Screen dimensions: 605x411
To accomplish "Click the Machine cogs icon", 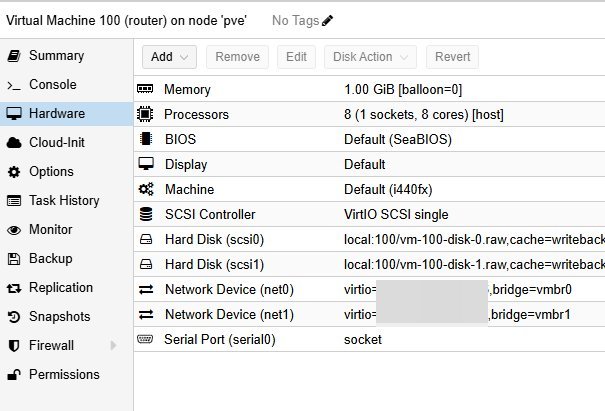I will click(146, 190).
